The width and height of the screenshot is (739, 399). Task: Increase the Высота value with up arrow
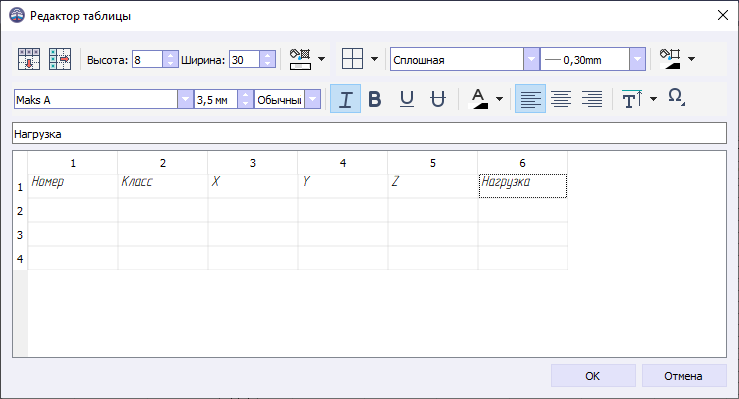pos(171,55)
